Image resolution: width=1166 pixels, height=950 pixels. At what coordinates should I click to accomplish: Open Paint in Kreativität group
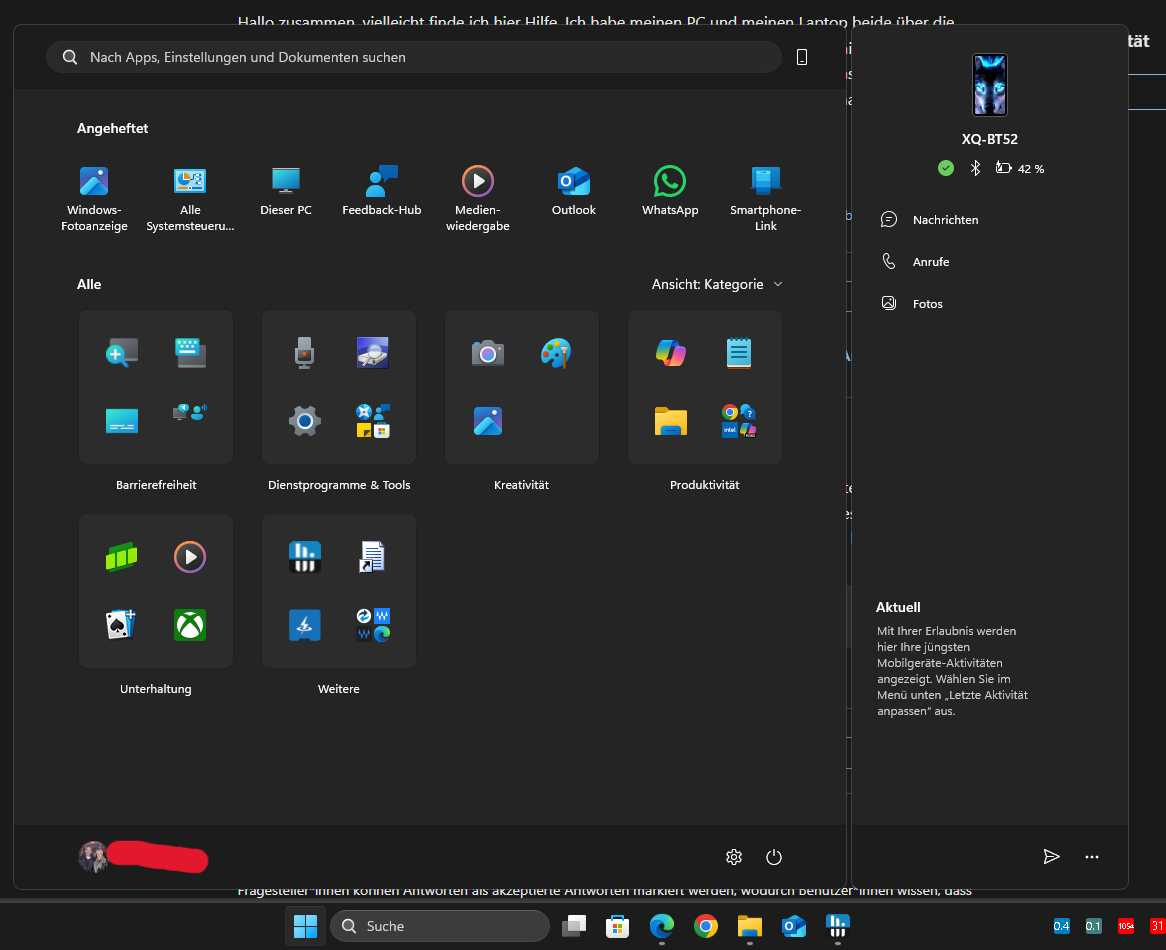556,353
